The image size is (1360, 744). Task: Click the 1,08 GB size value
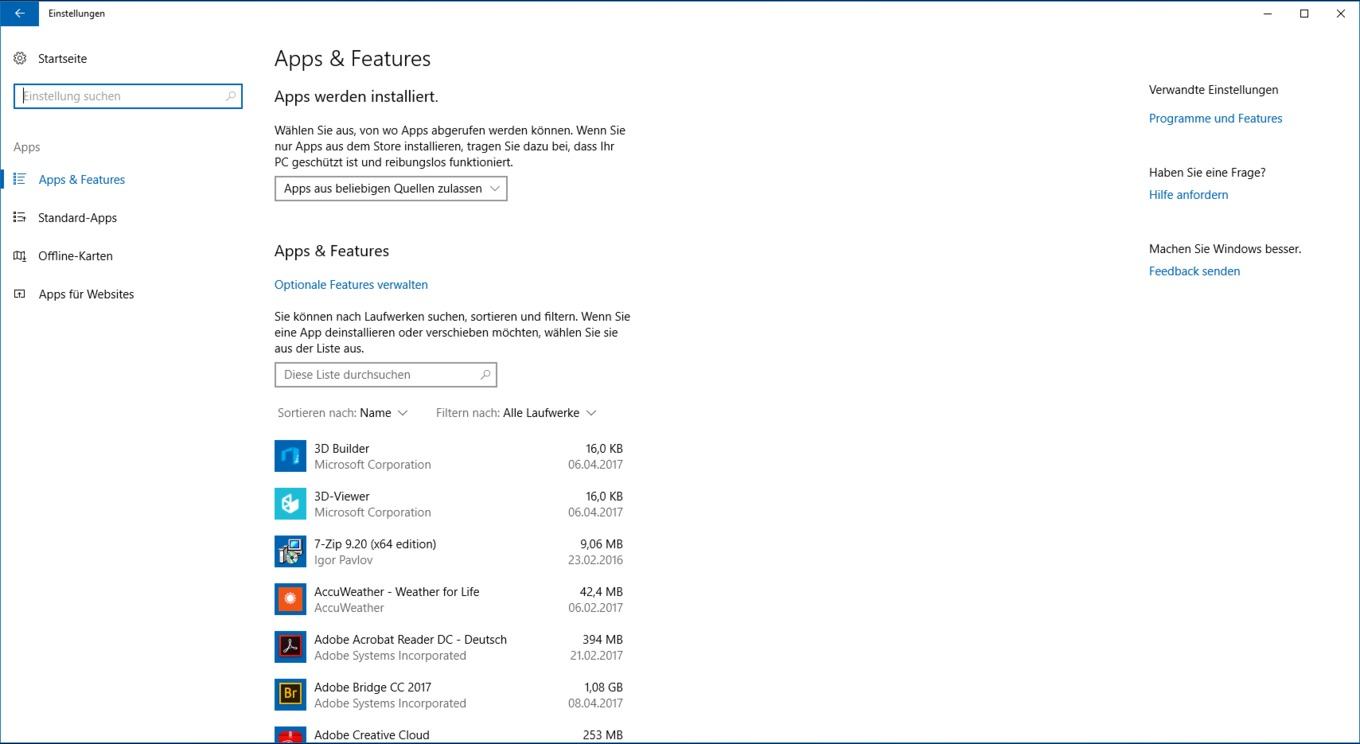(603, 688)
